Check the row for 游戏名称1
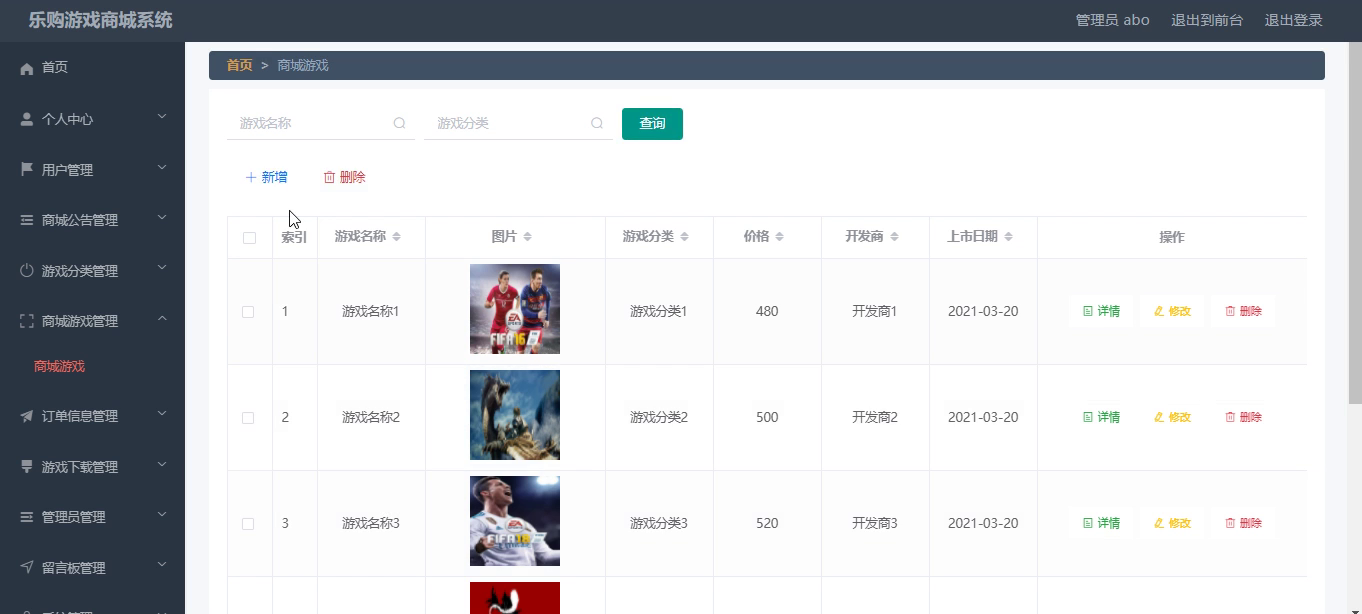 pos(248,312)
